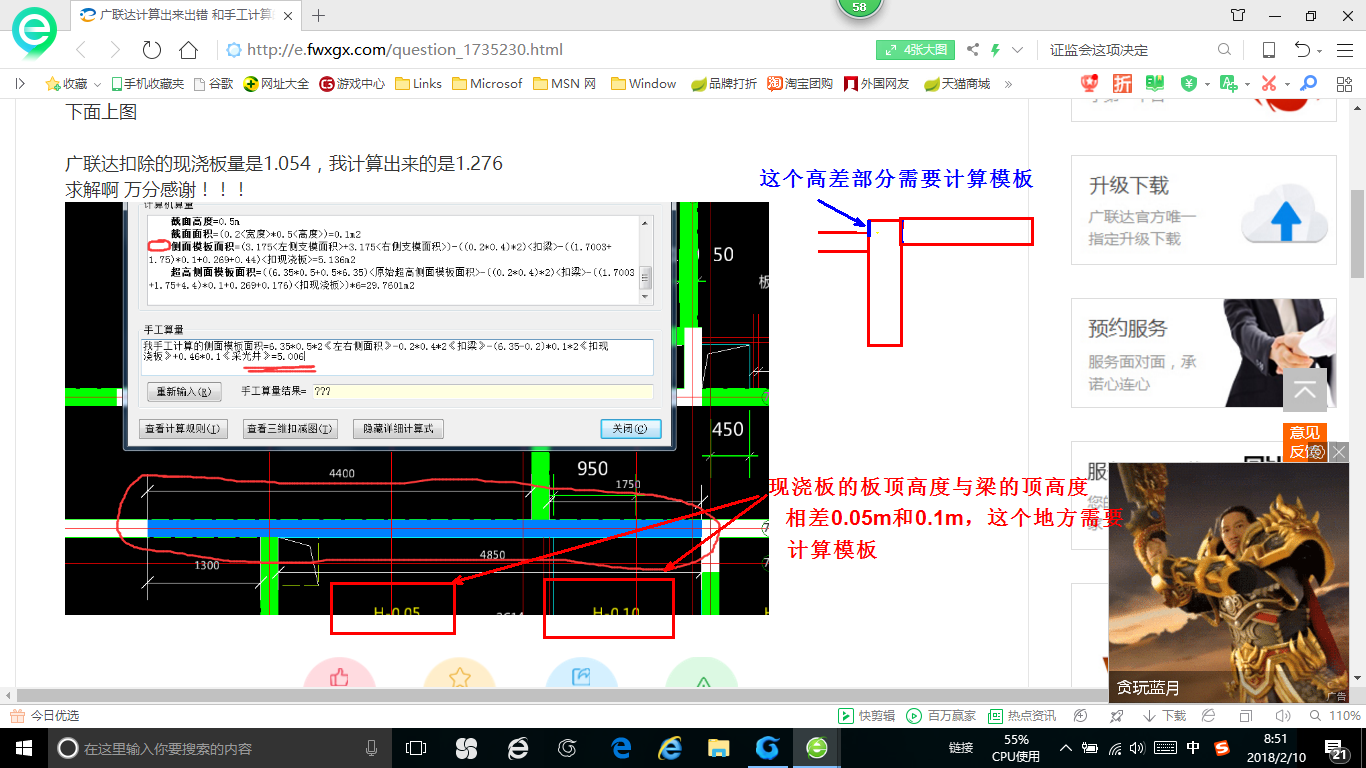The width and height of the screenshot is (1366, 768).
Task: Click the share icon in address bar
Action: (973, 50)
